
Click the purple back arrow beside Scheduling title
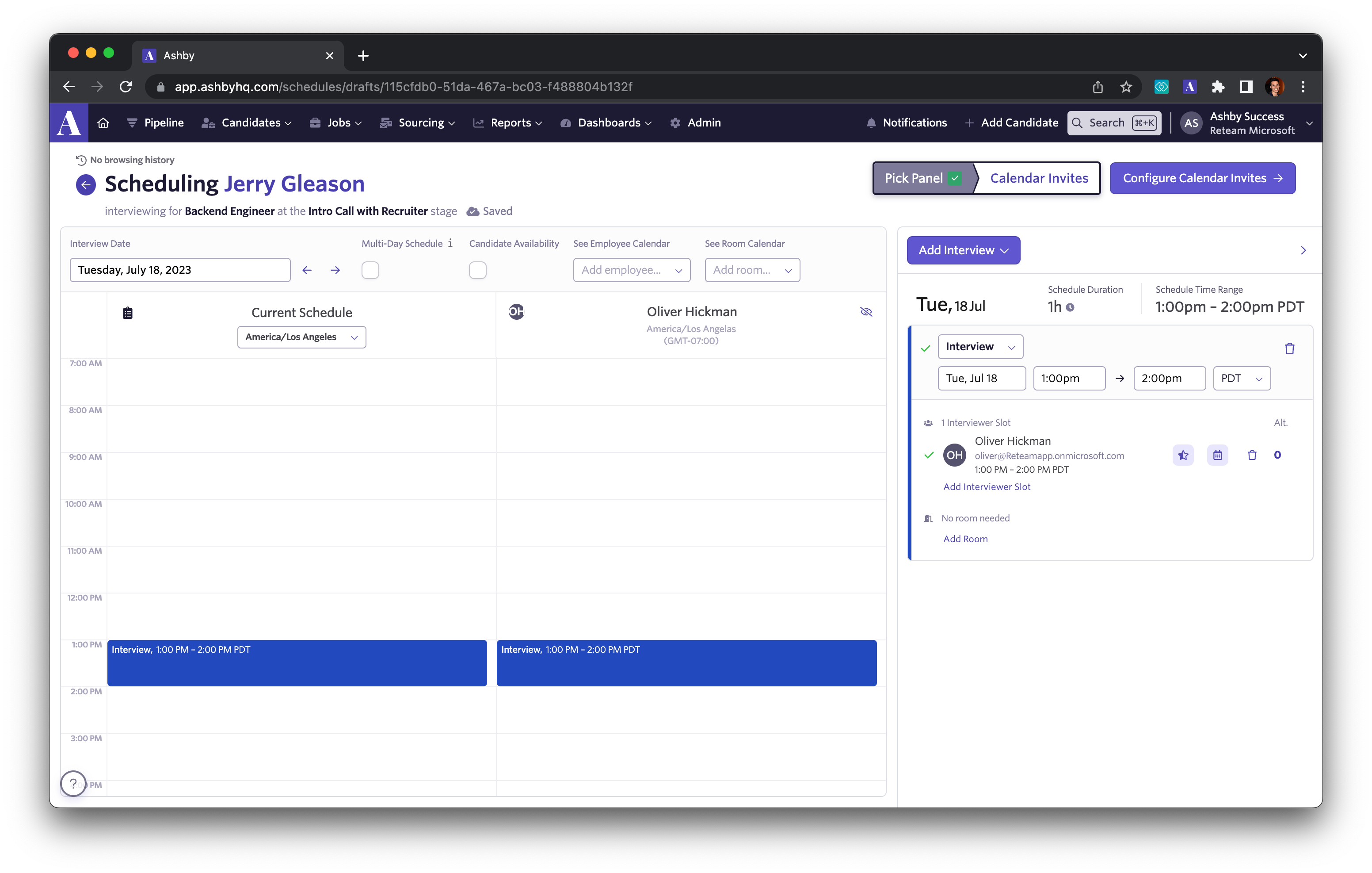click(85, 184)
